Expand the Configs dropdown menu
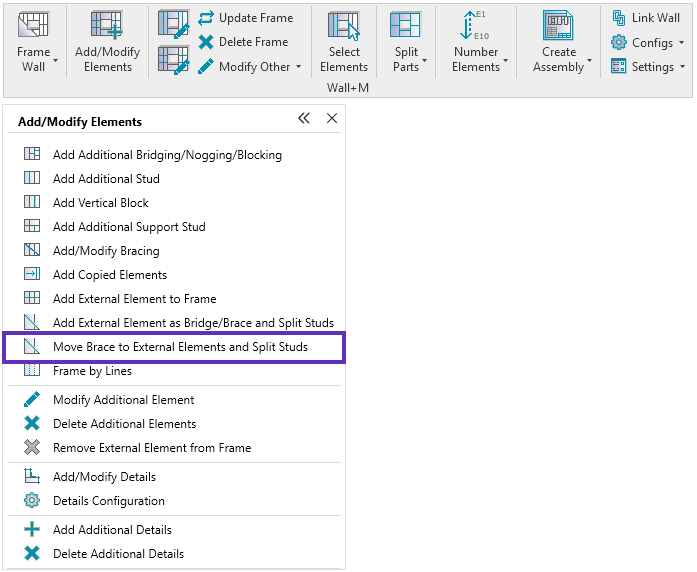 tap(682, 43)
